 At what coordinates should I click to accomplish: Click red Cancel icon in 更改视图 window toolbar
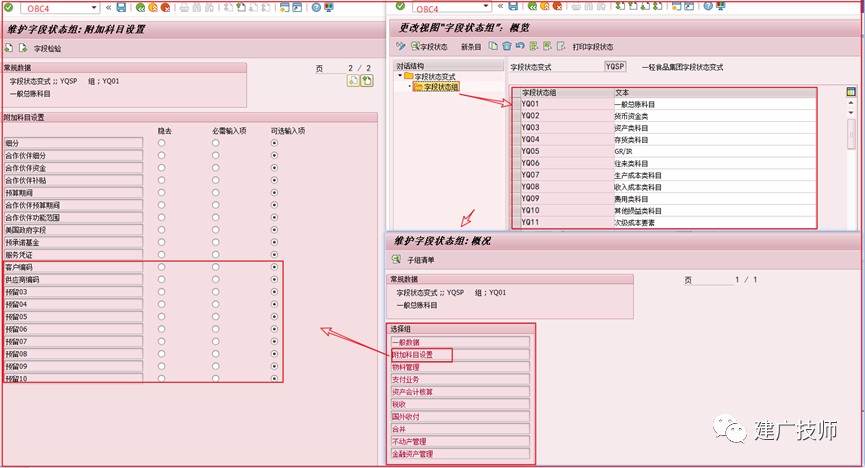tap(557, 6)
